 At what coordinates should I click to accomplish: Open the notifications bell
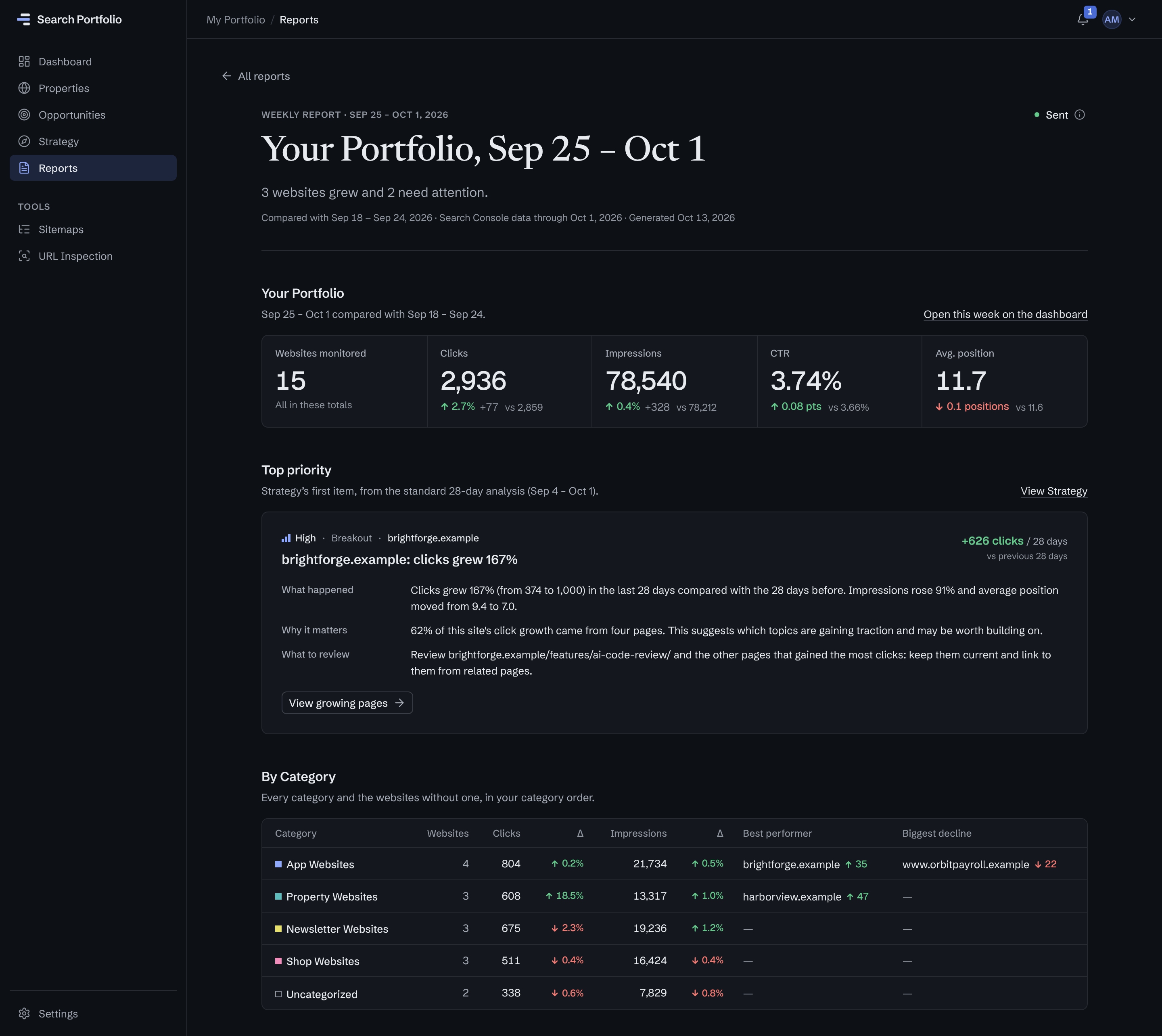pos(1082,20)
